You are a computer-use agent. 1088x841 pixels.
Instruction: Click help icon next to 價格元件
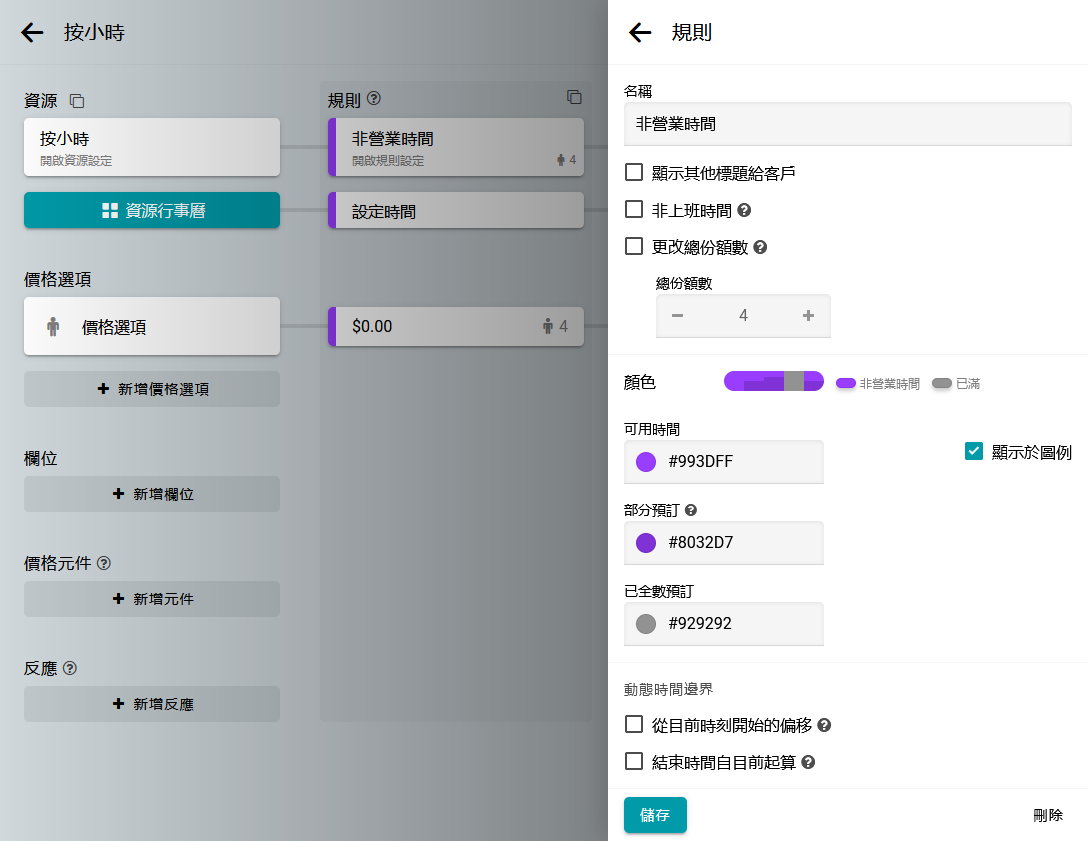click(x=104, y=563)
